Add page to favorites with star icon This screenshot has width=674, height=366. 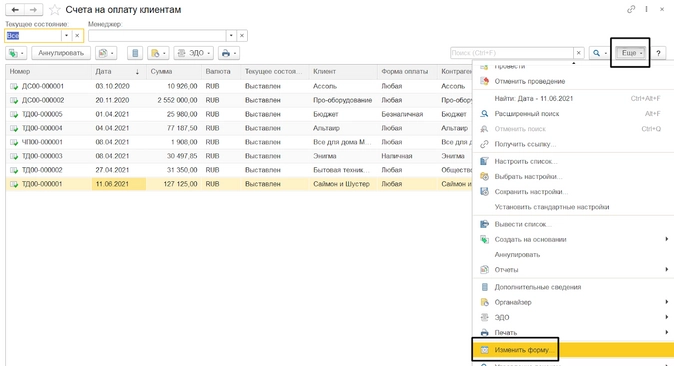[55, 9]
